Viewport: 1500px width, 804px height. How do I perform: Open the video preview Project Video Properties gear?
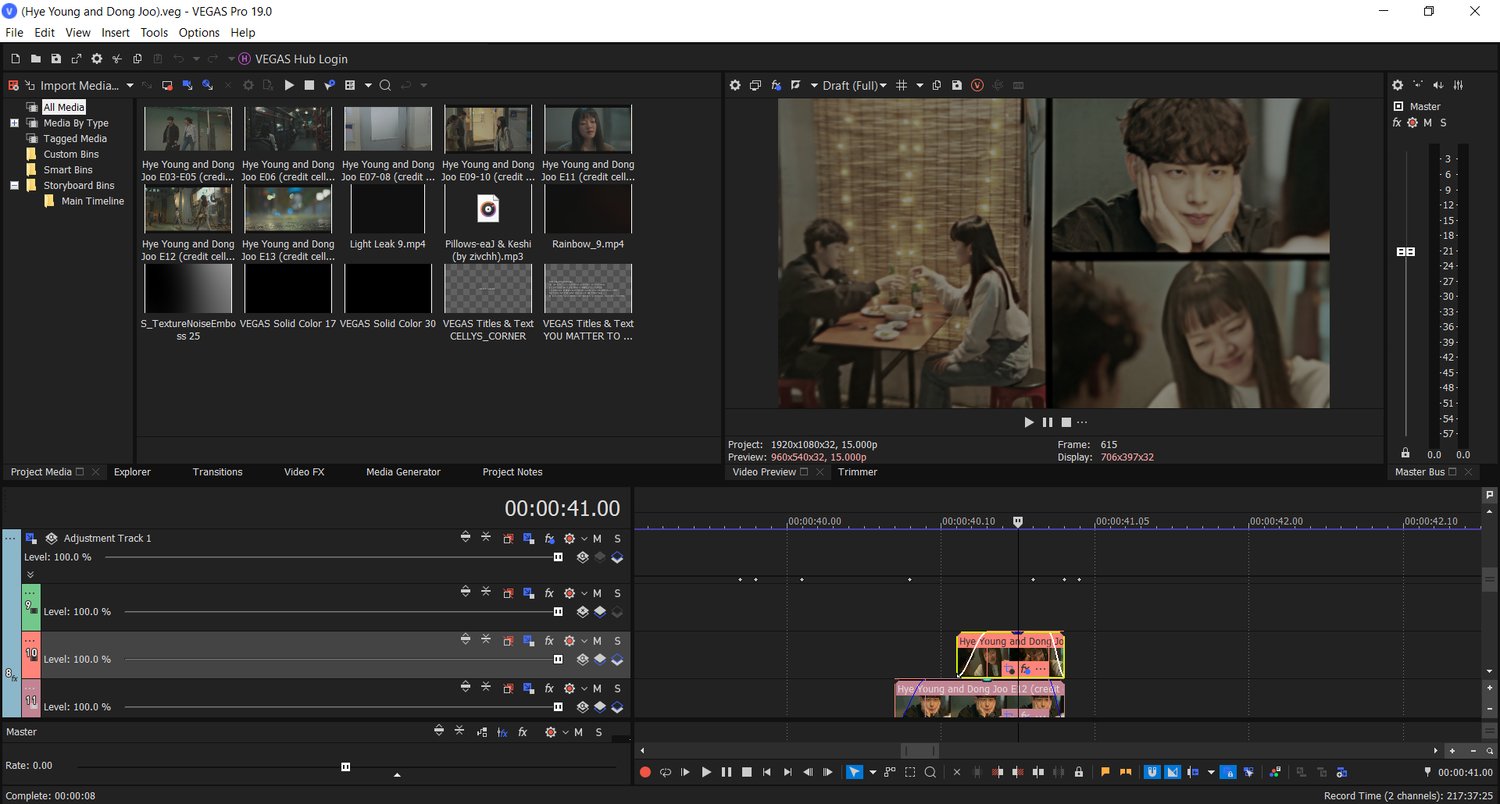coord(735,86)
